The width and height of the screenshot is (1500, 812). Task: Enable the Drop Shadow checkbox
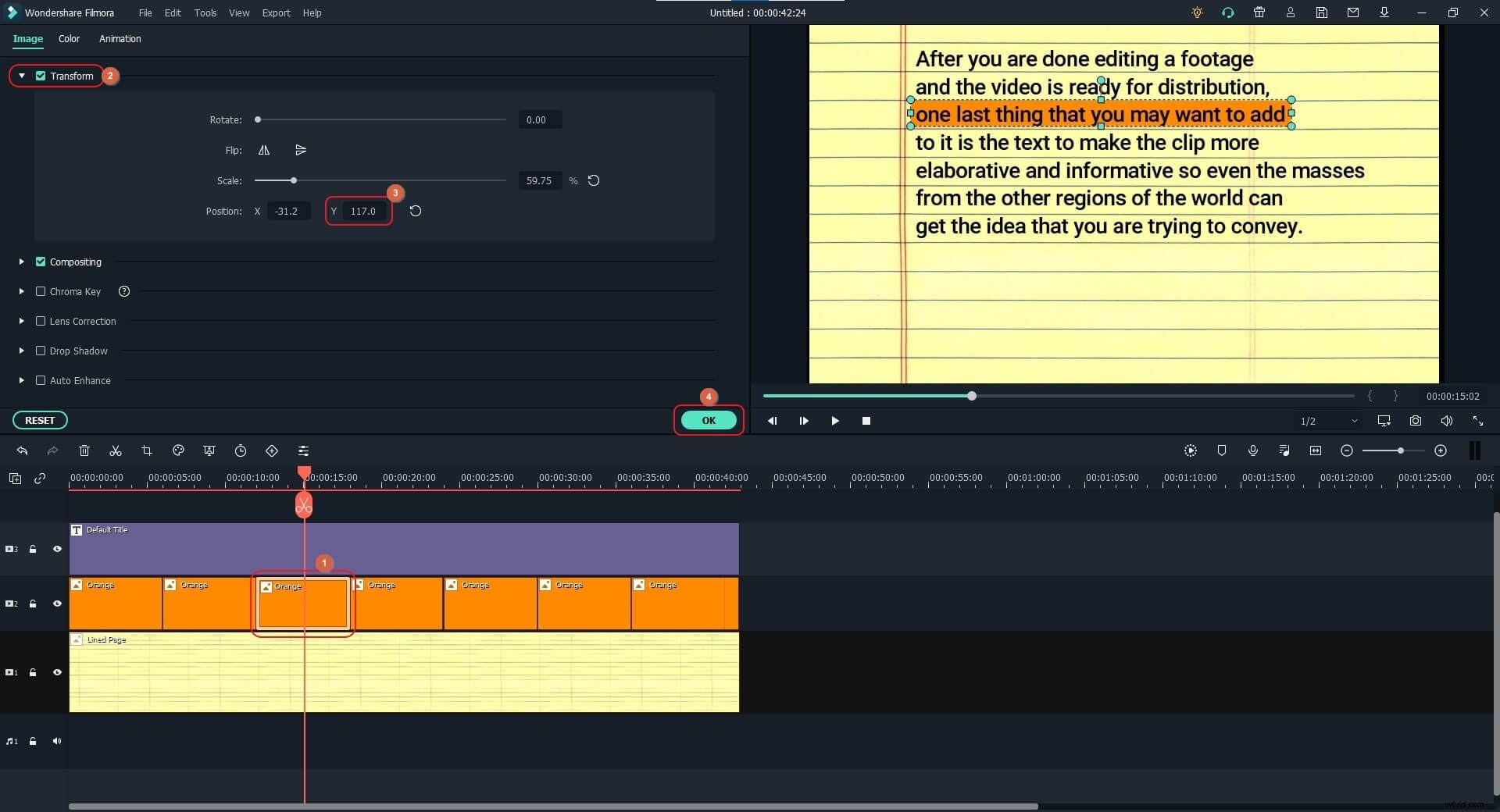(41, 351)
